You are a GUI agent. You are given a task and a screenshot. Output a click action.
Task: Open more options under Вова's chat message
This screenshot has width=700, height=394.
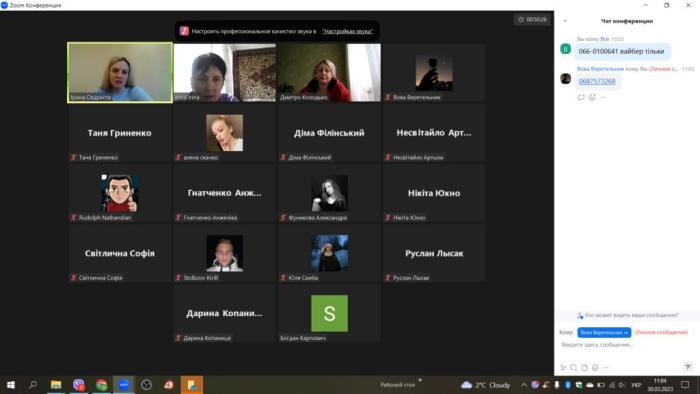click(x=603, y=97)
